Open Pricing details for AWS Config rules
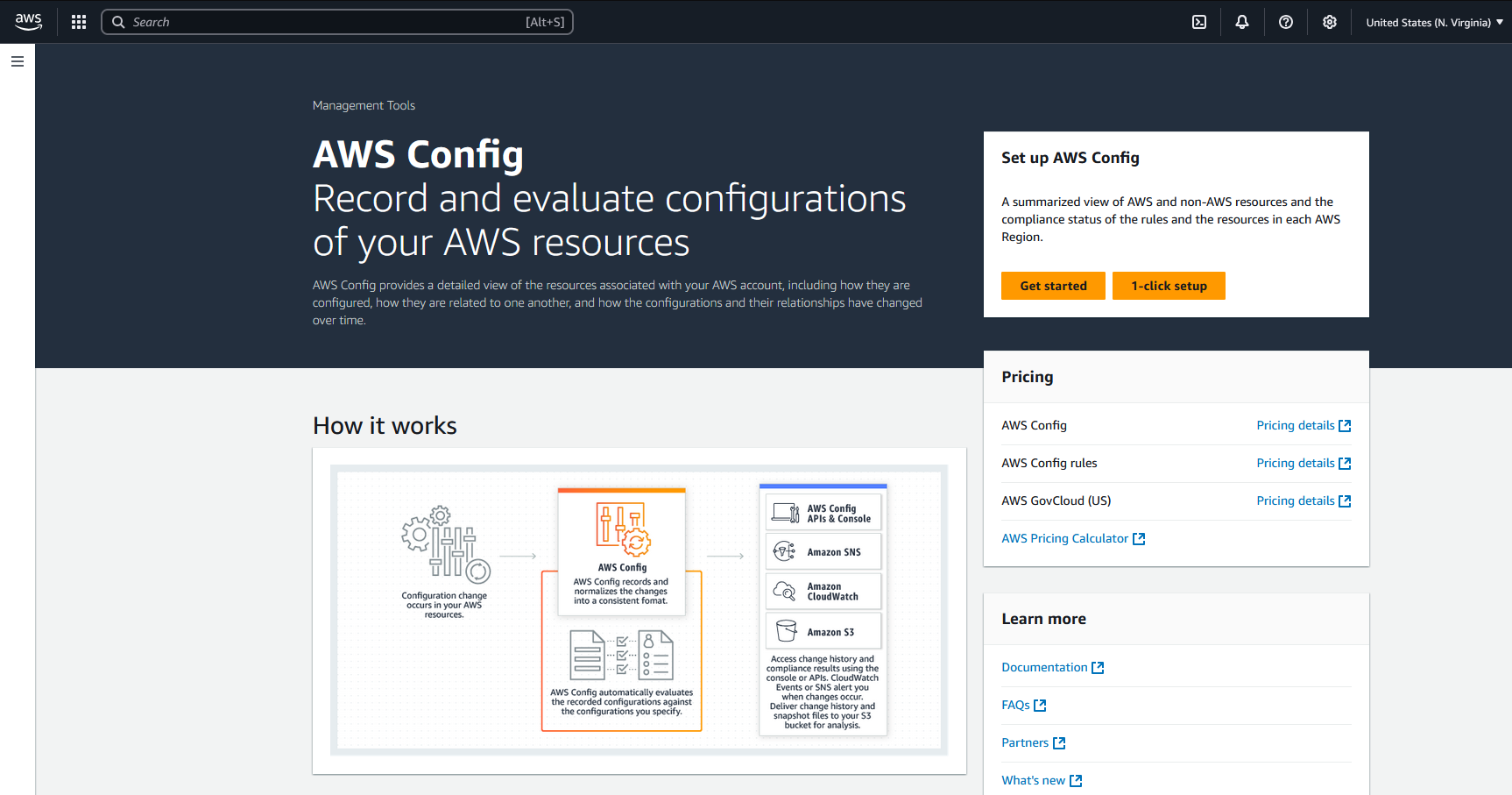 click(x=1304, y=463)
